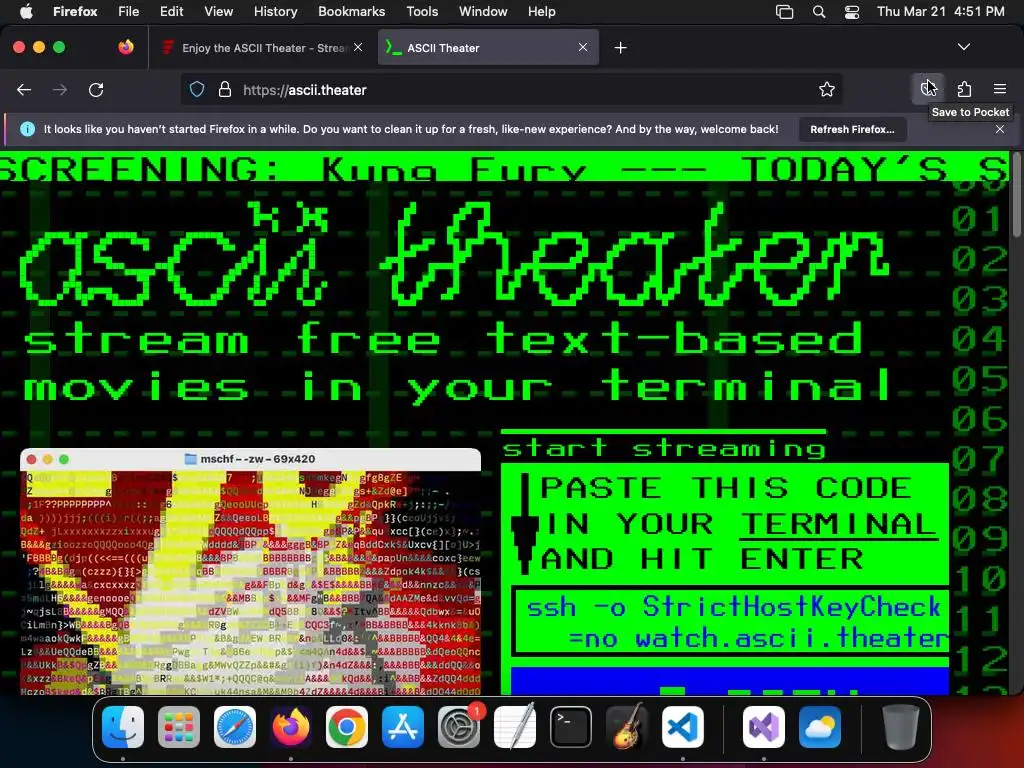Open the cloud weather app in Dock
Screen dimensions: 1024x768
pos(820,727)
